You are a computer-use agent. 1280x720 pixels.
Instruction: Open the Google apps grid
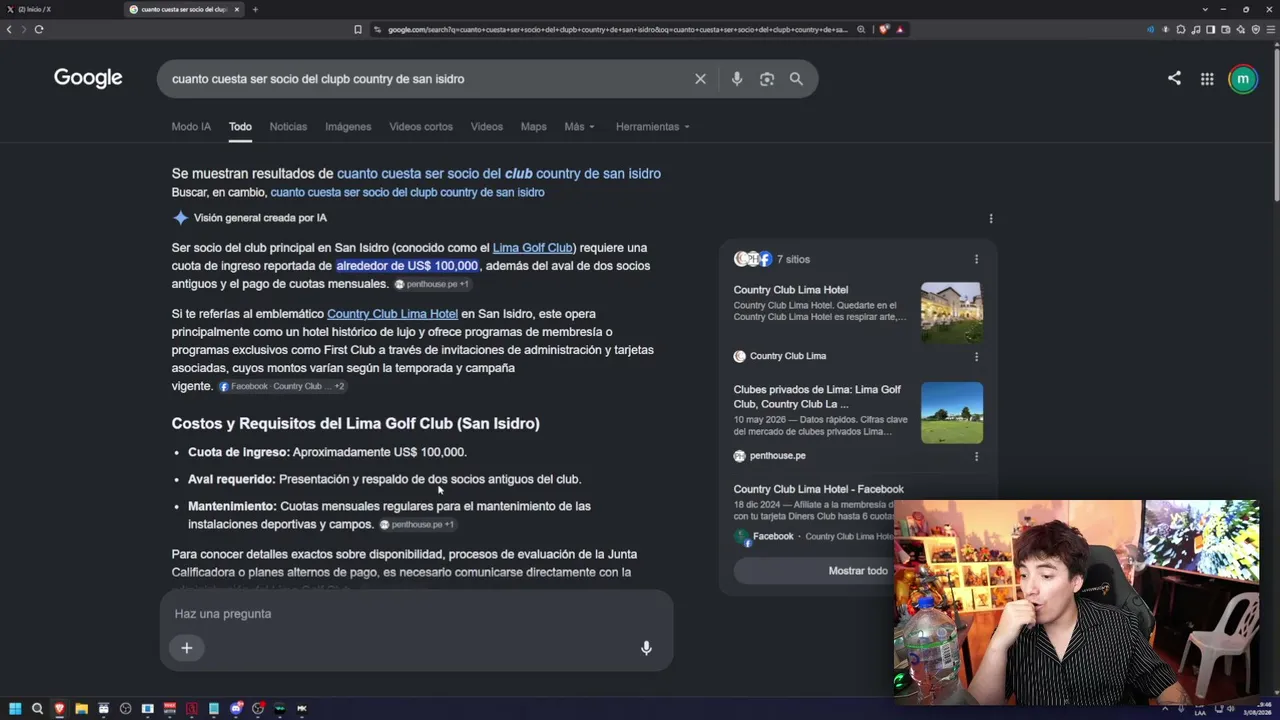(x=1207, y=79)
